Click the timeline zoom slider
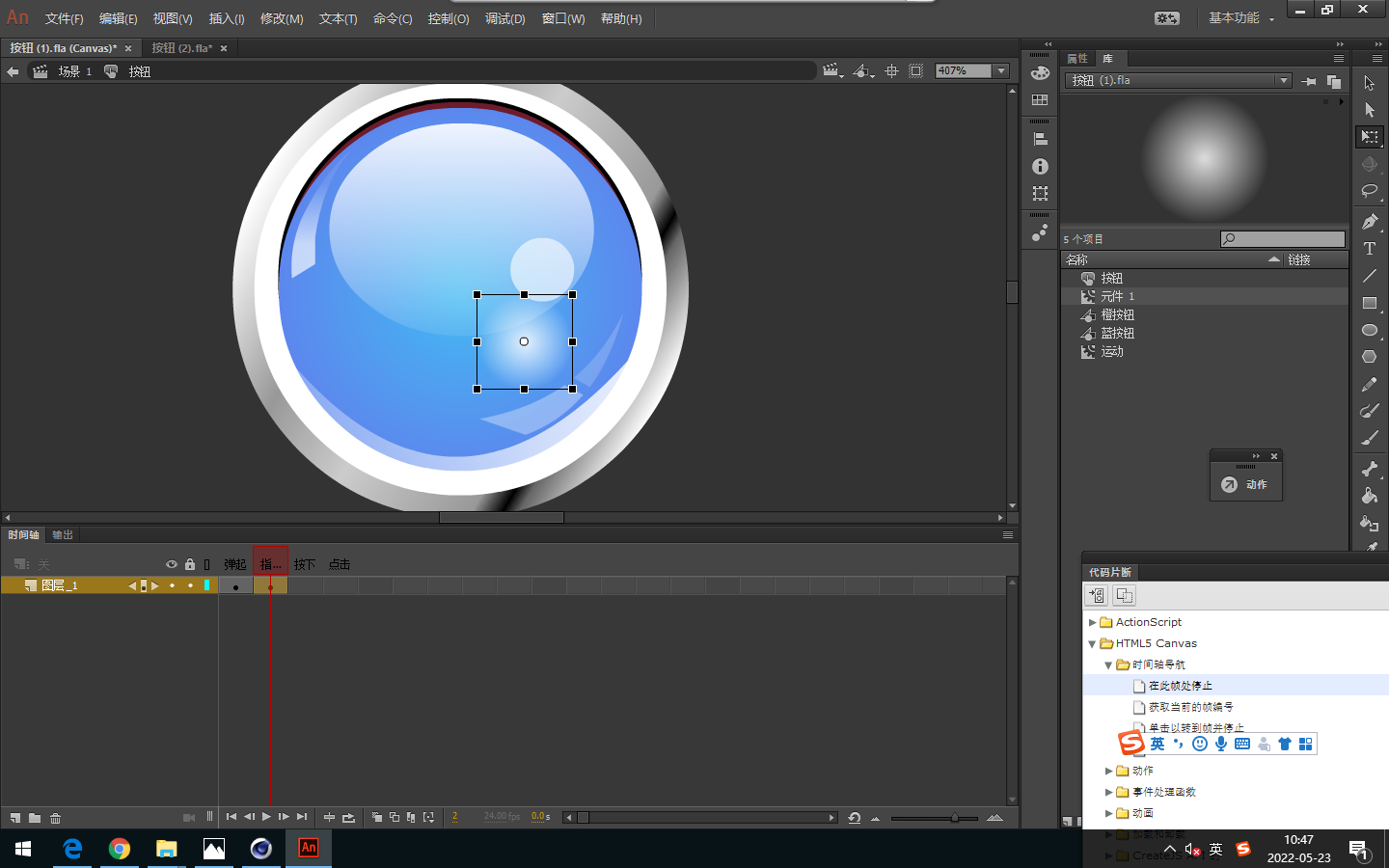The height and width of the screenshot is (868, 1389). 954,818
